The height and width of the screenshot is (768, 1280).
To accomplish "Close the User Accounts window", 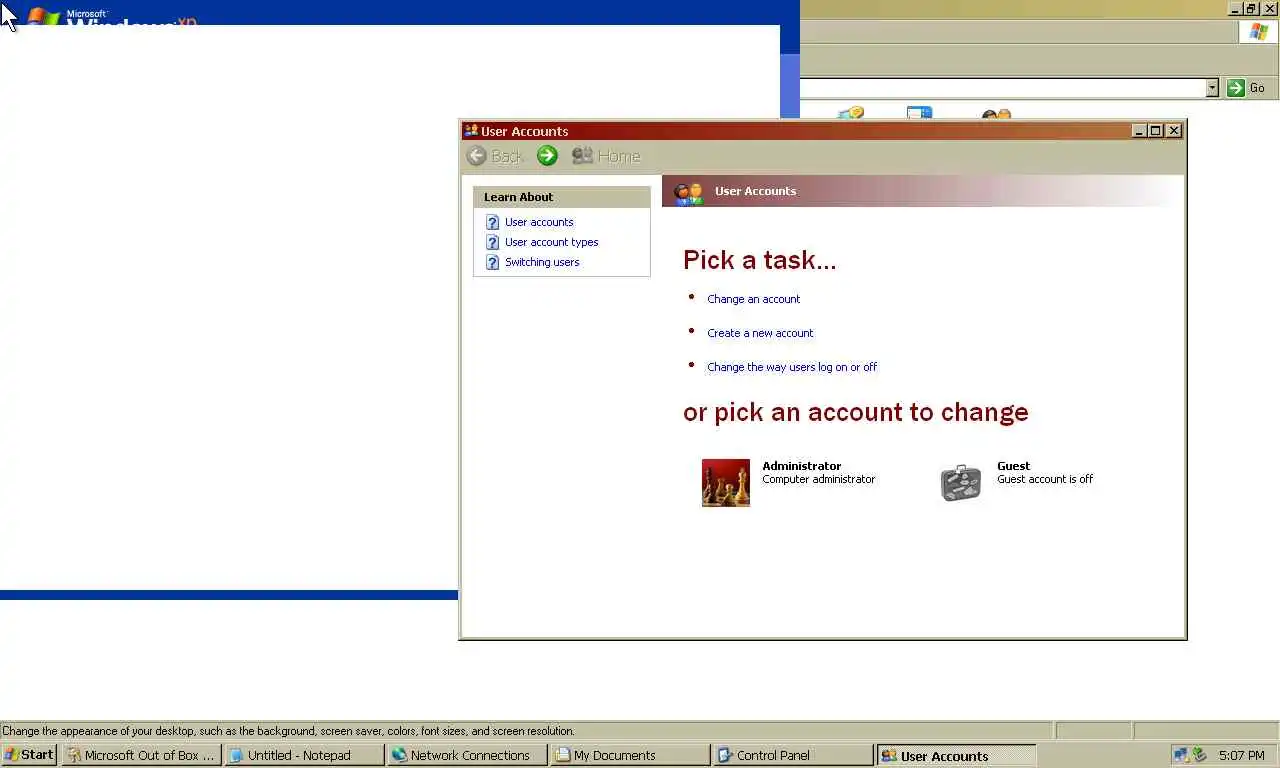I will 1174,131.
